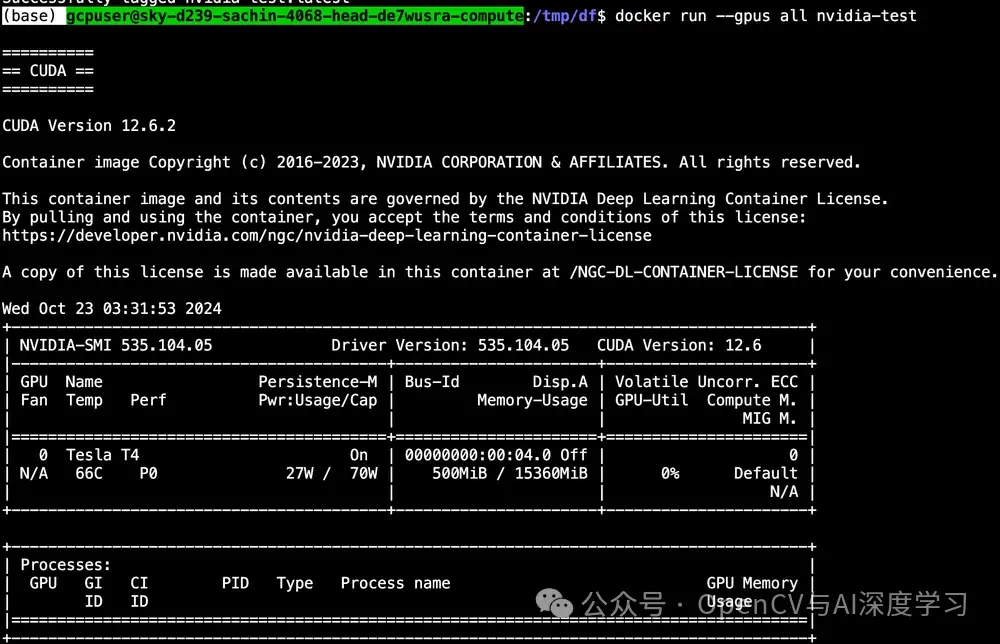
Task: Click the "Memory-Usage" column header
Action: (x=533, y=400)
